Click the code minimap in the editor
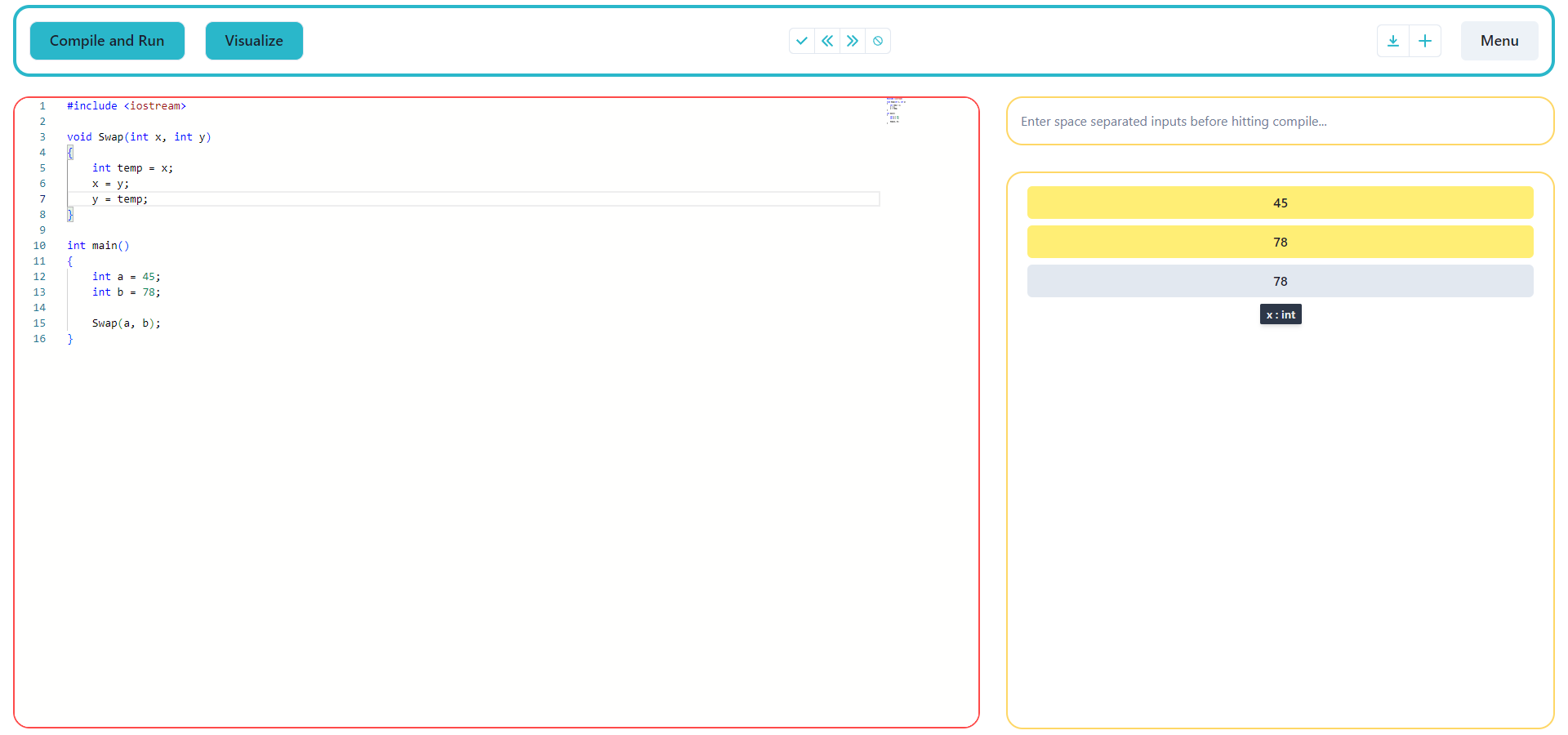Image resolution: width=1568 pixels, height=735 pixels. click(894, 111)
